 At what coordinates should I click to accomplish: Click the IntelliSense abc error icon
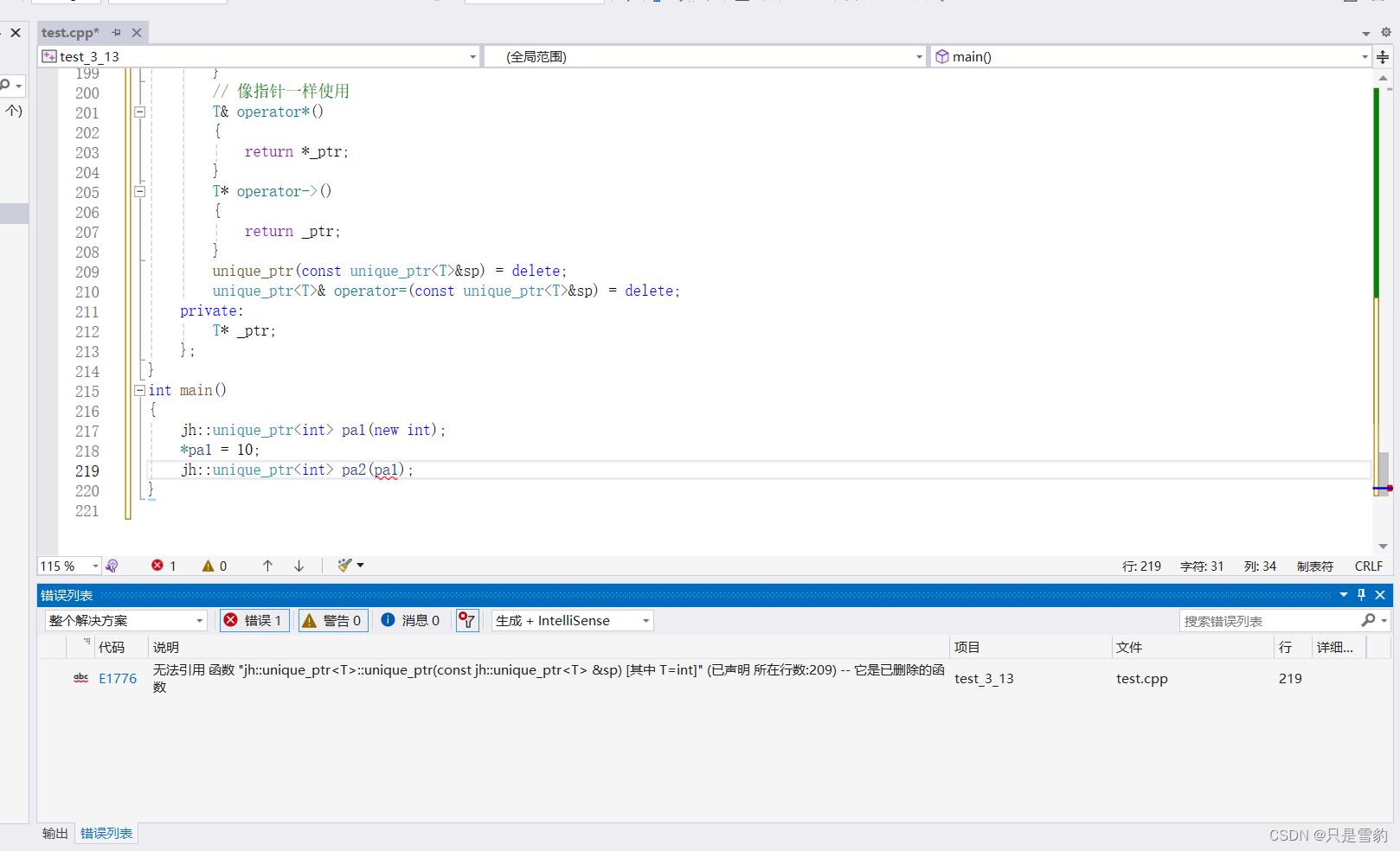80,679
